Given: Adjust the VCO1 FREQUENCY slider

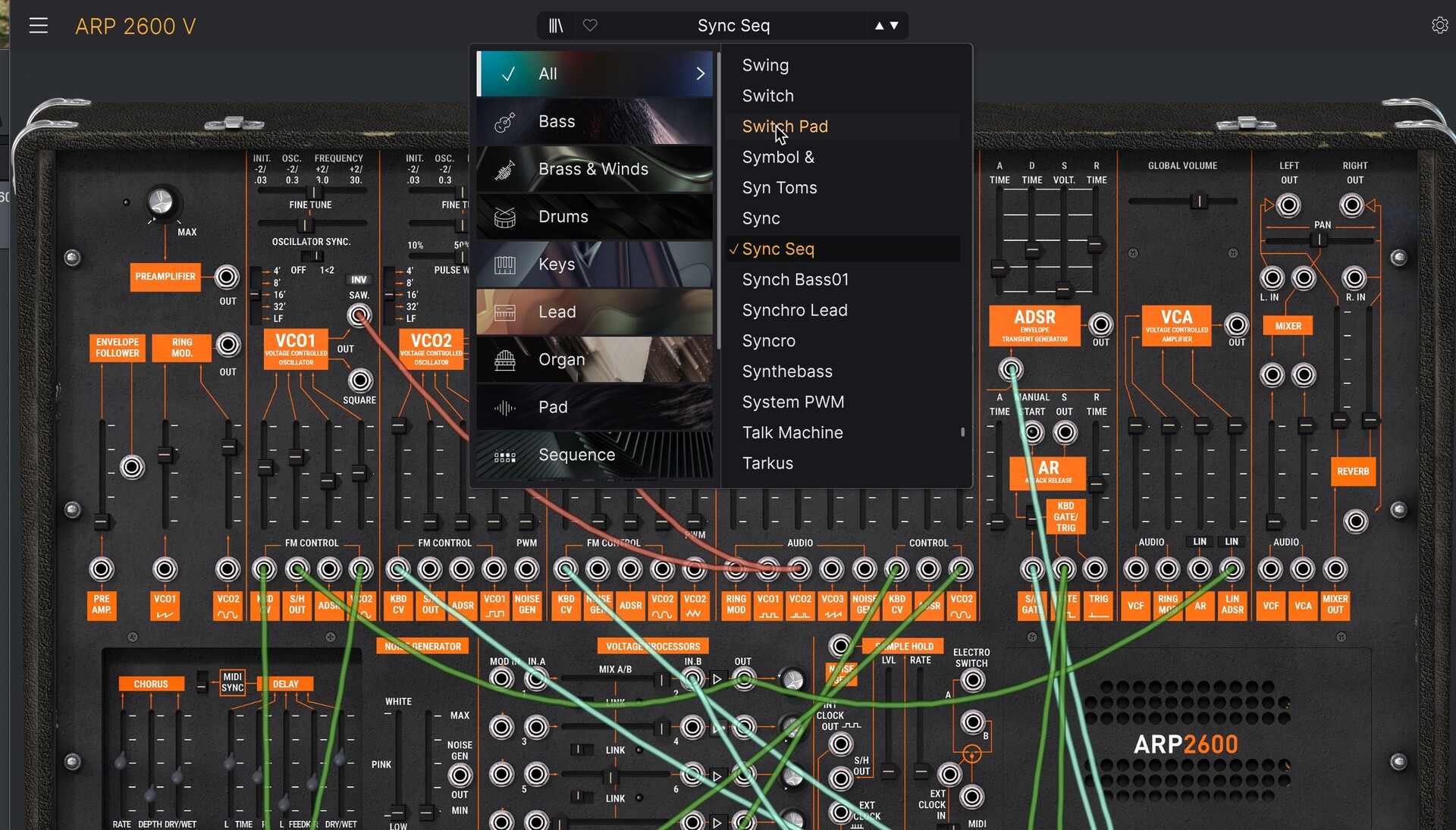Looking at the screenshot, I should tap(313, 193).
